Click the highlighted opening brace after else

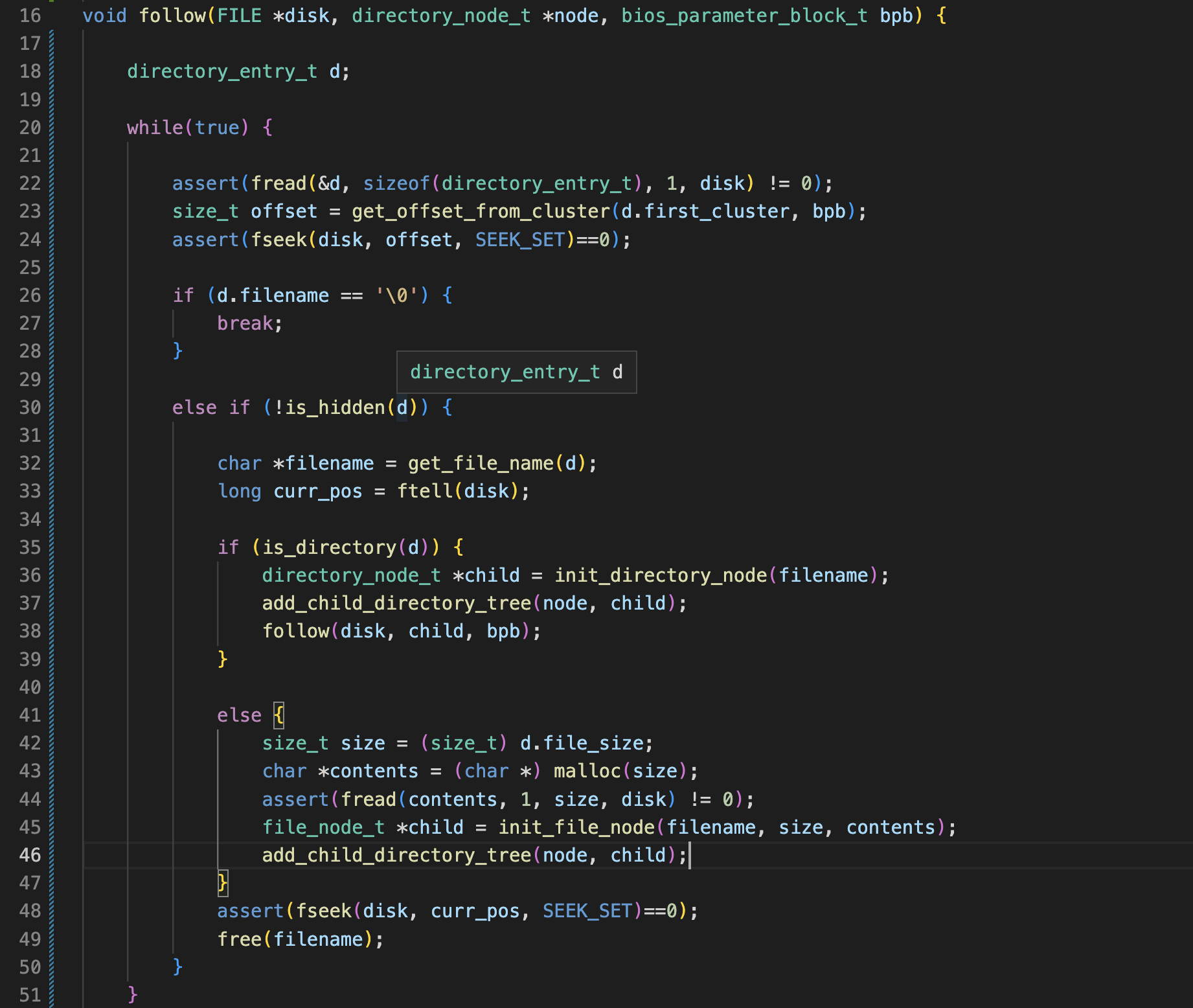[x=278, y=715]
